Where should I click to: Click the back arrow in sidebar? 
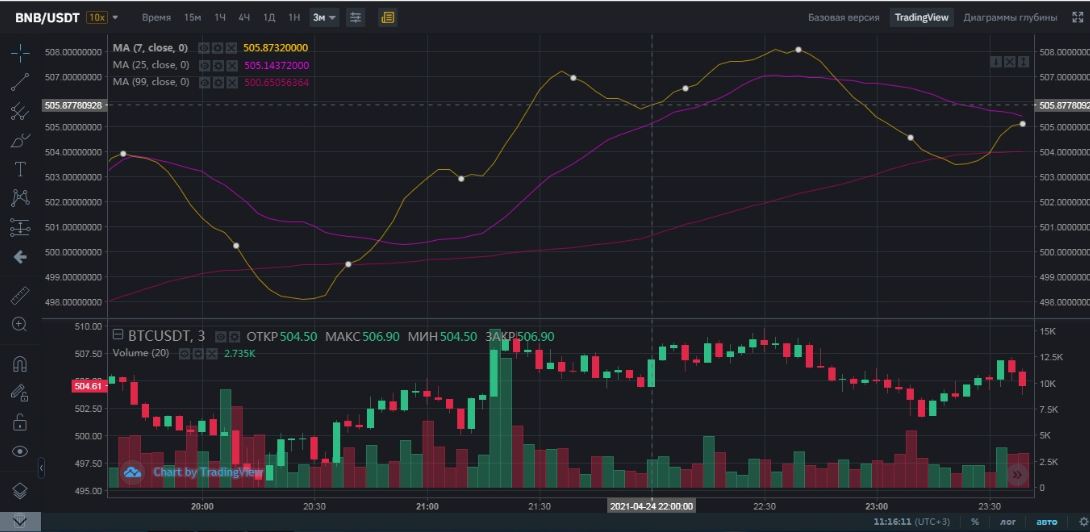[20, 257]
